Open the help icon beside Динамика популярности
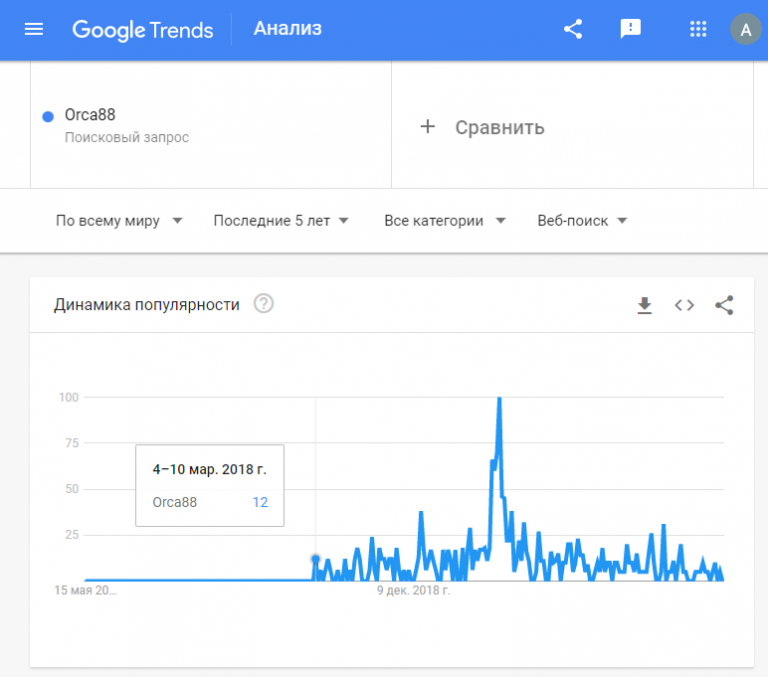Image resolution: width=768 pixels, height=677 pixels. pyautogui.click(x=264, y=304)
